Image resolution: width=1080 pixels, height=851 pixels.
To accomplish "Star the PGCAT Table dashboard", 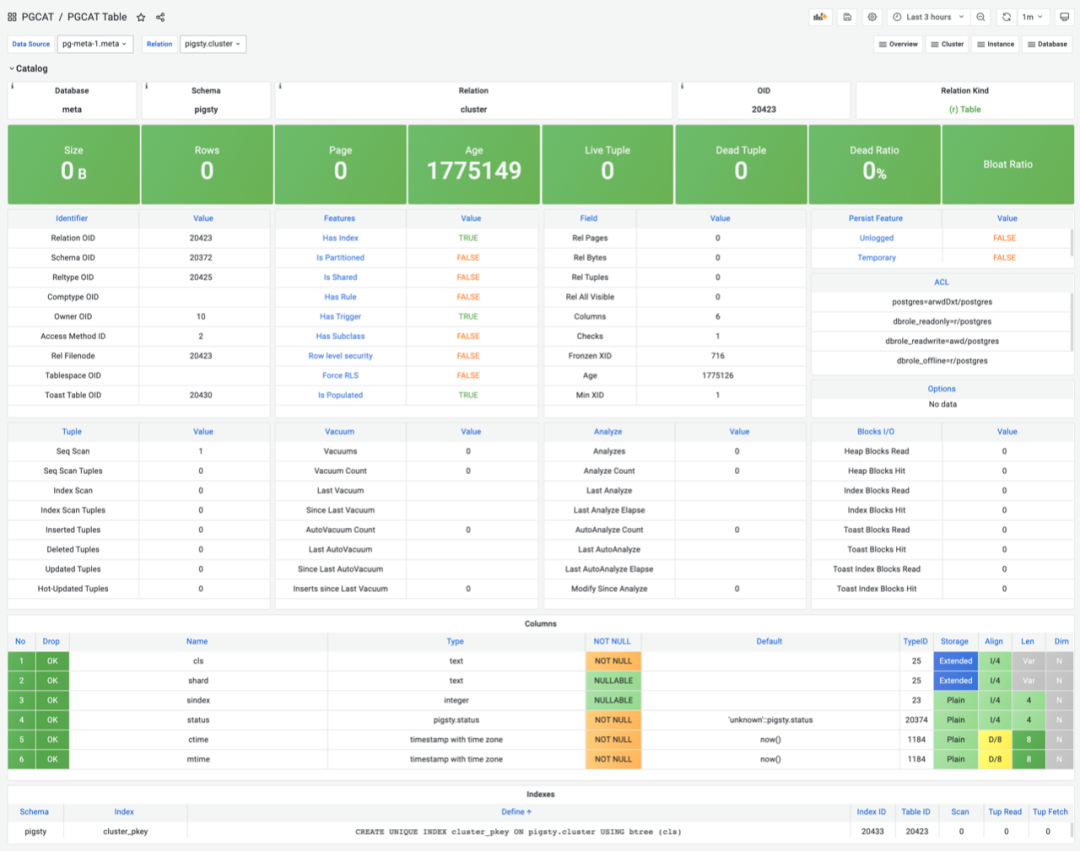I will point(141,17).
